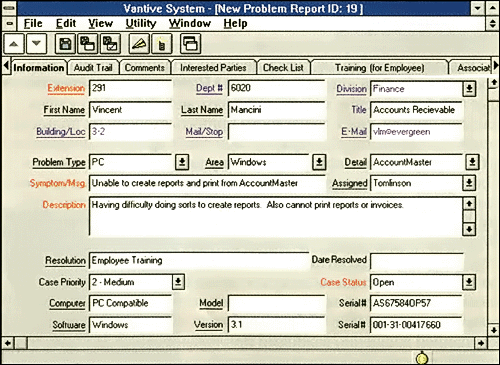The width and height of the screenshot is (500, 365).
Task: Open the Help menu
Action: coord(235,24)
